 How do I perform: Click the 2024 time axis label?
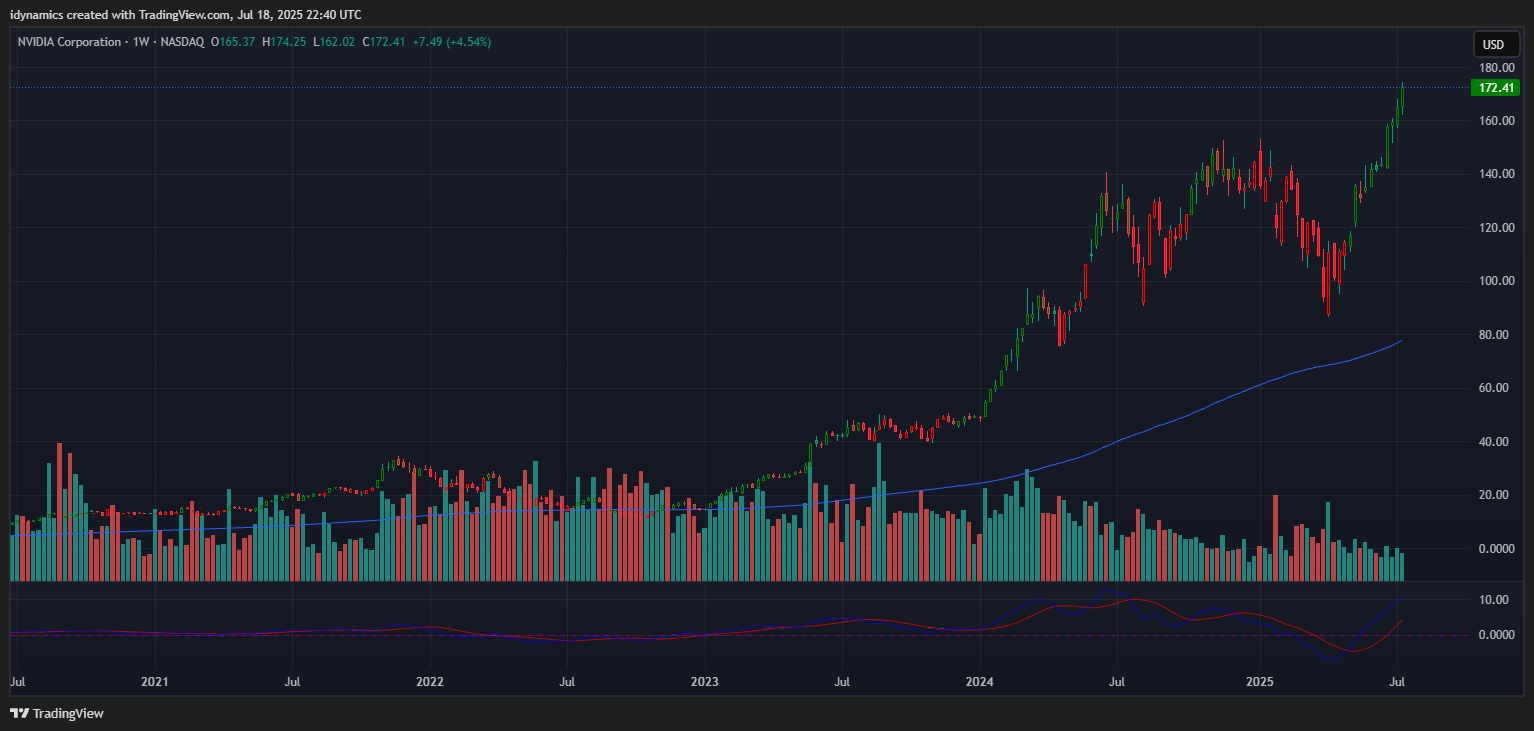click(x=980, y=682)
